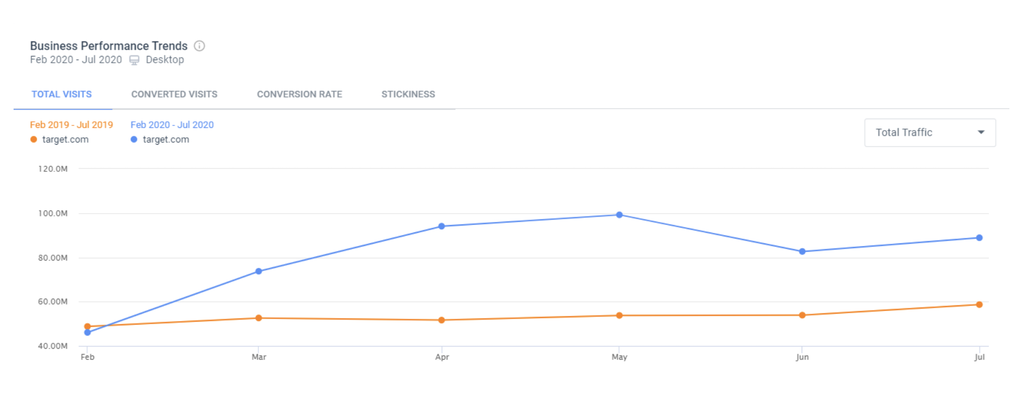Toggle the orange target.com legend dot

pos(34,140)
